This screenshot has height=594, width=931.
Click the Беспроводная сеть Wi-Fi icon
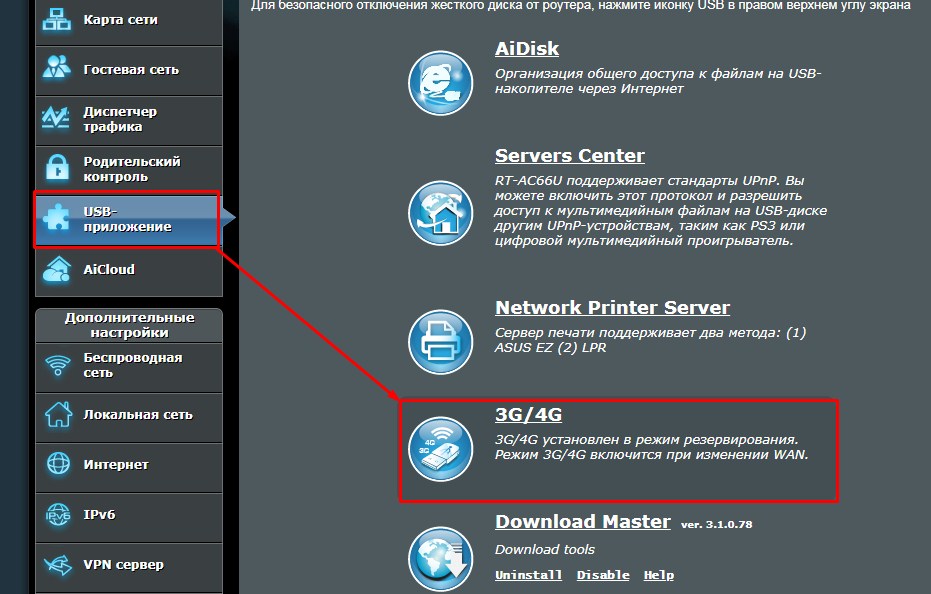pos(58,365)
